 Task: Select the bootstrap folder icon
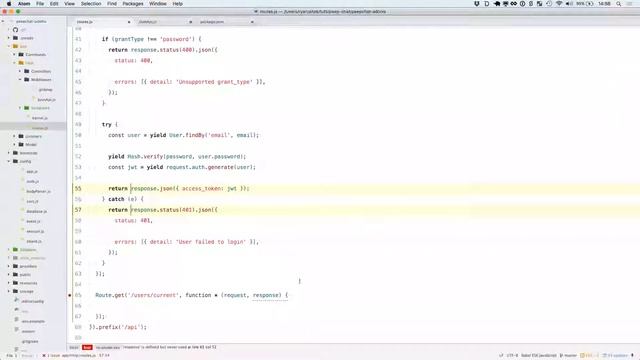[15, 153]
